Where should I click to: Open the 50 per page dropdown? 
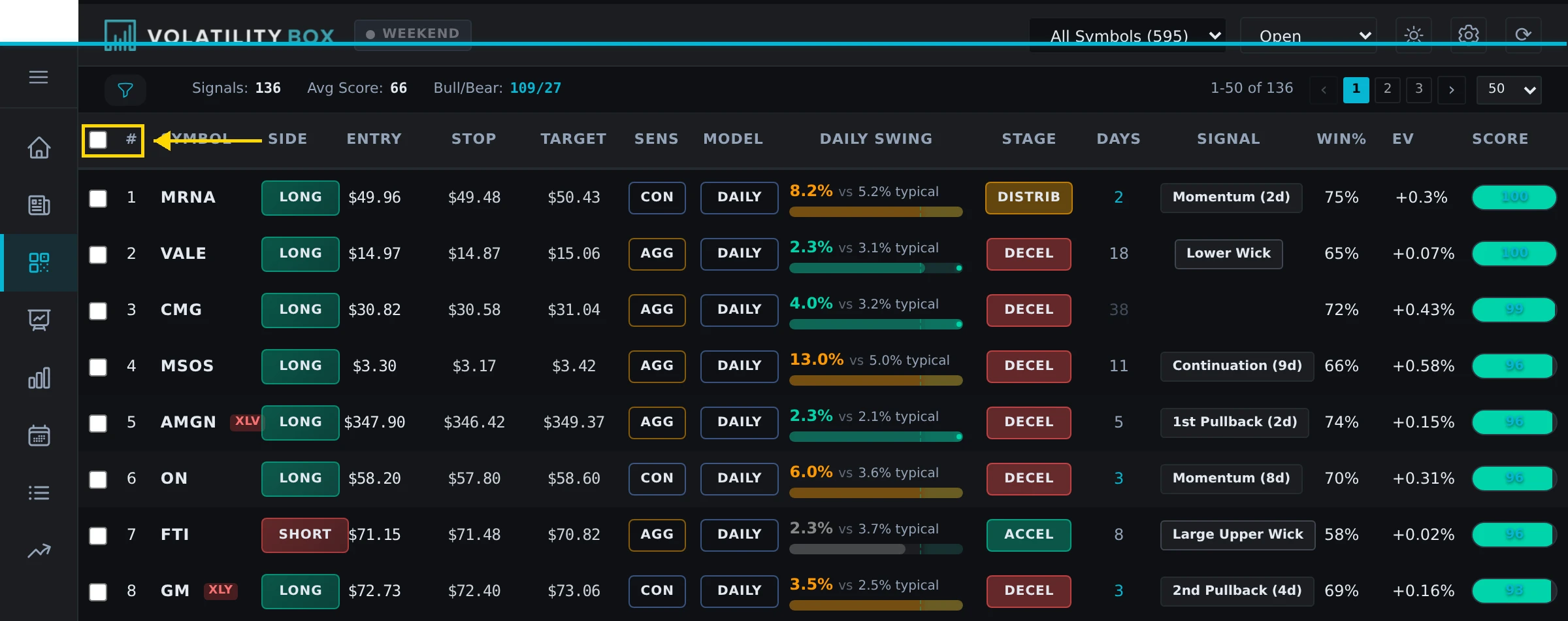coord(1509,90)
